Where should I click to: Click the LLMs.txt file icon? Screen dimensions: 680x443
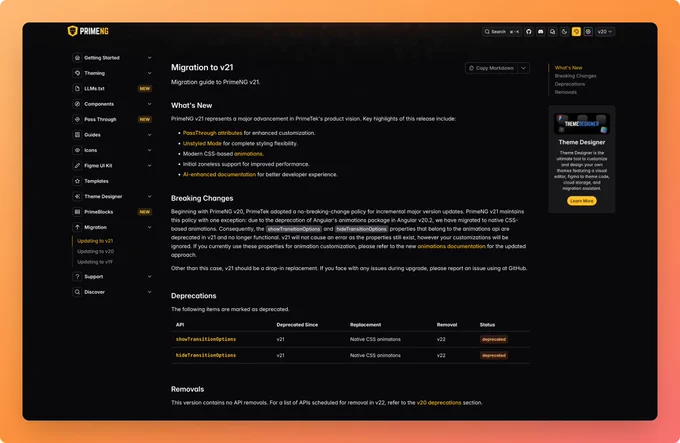click(77, 88)
